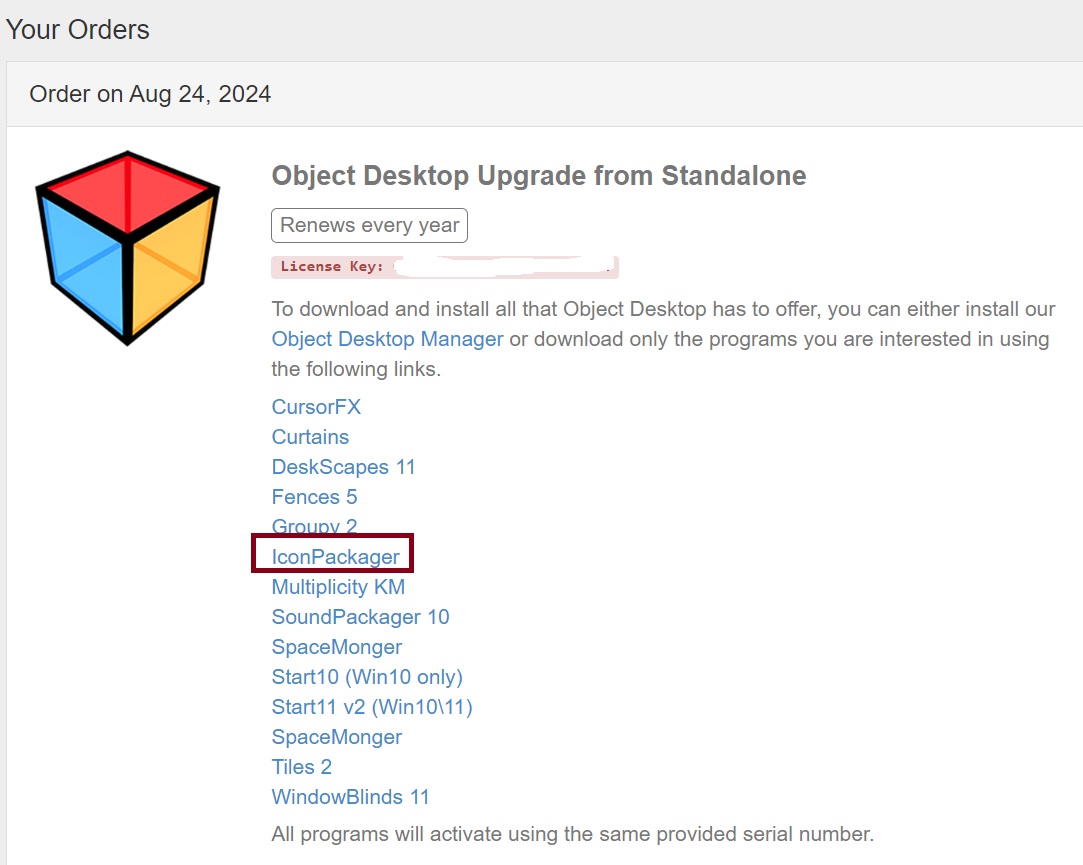Click the highlighted IconPackager link
Image resolution: width=1083 pixels, height=865 pixels.
coord(335,557)
